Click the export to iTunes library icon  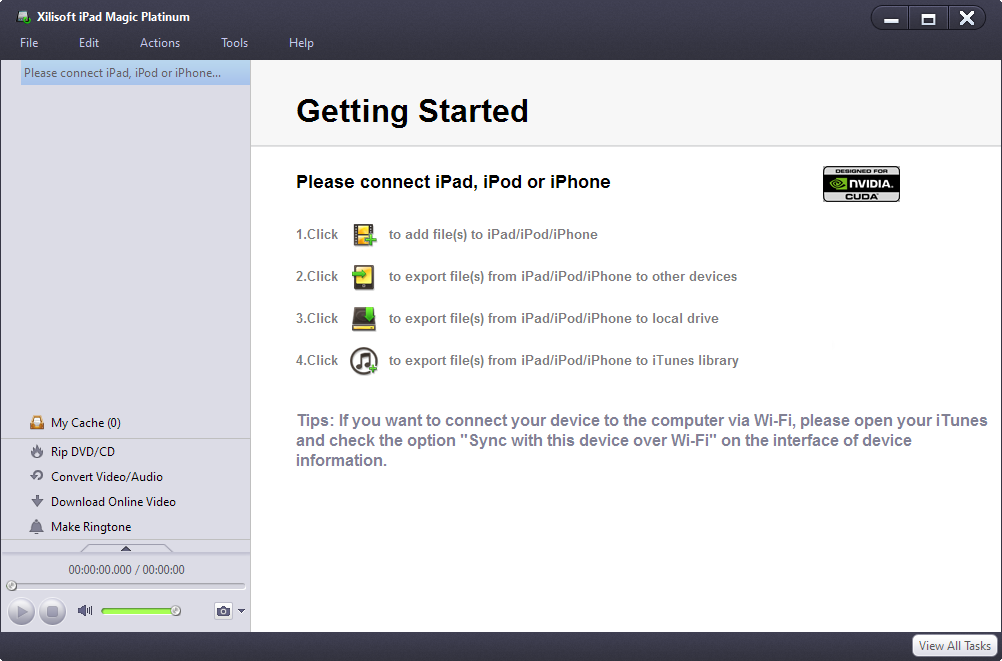[364, 361]
